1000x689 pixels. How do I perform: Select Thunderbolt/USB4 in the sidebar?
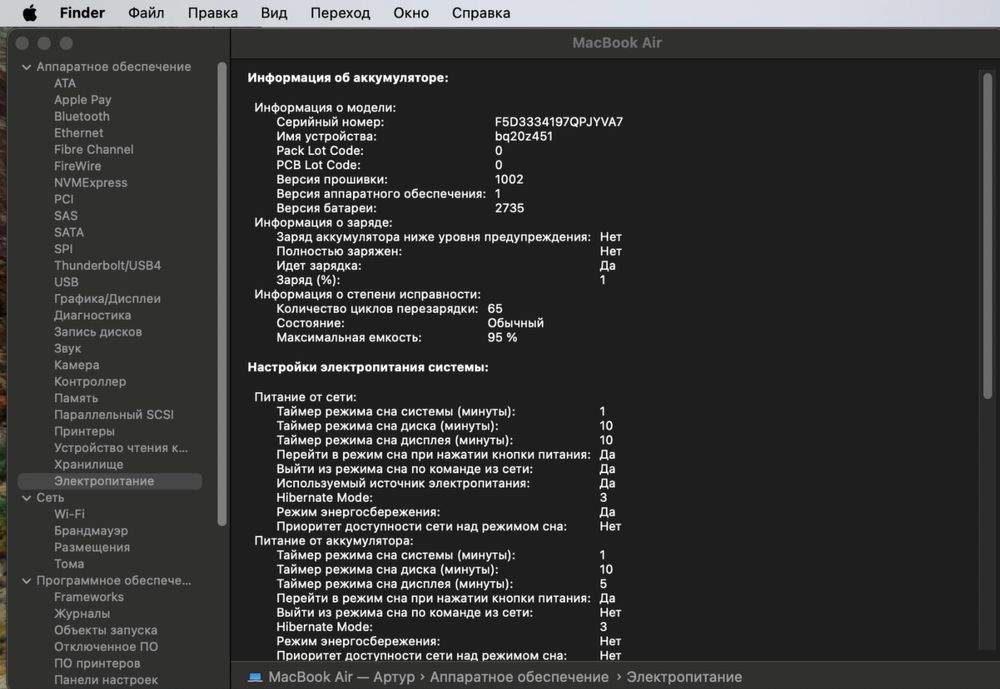click(107, 265)
